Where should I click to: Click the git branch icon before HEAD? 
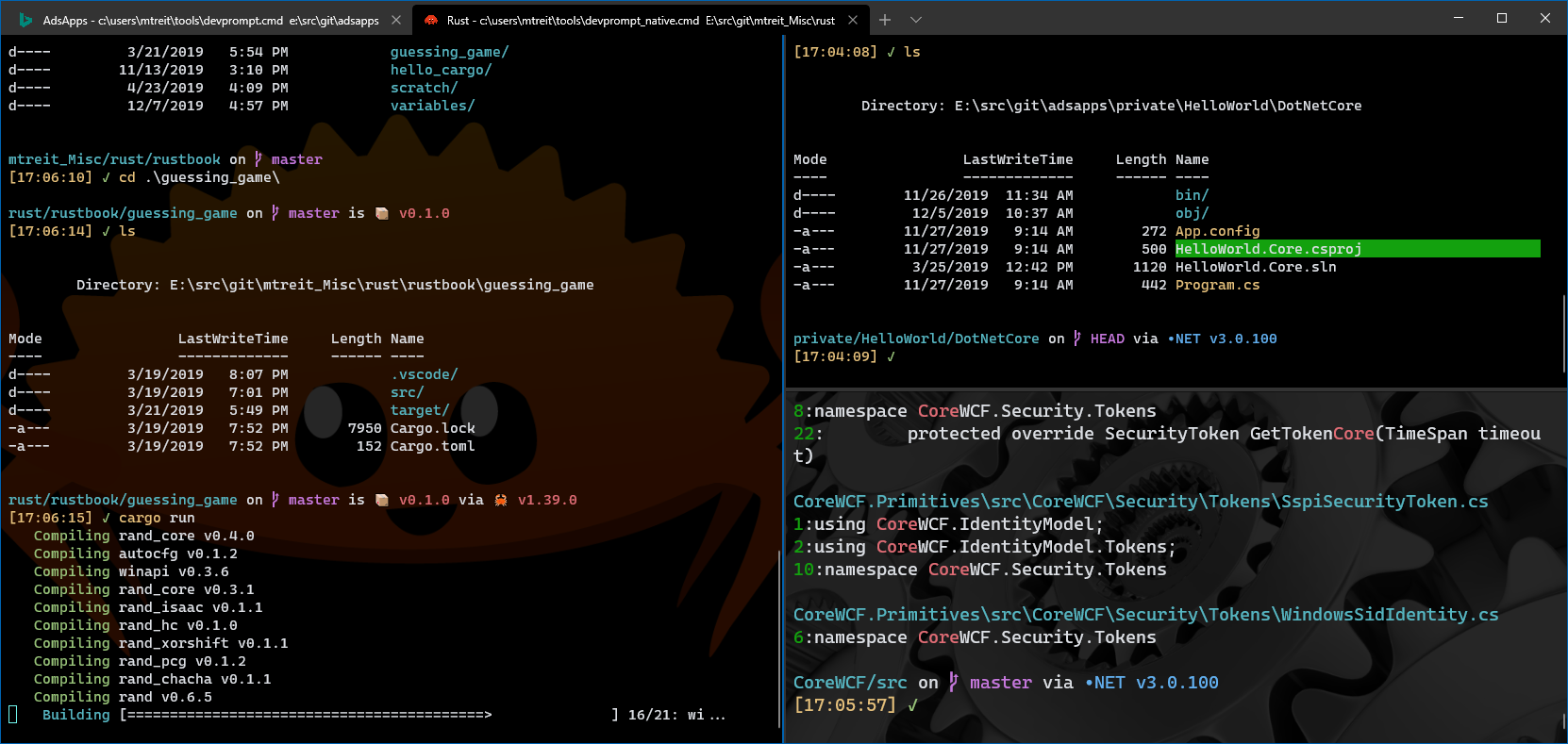(1077, 339)
